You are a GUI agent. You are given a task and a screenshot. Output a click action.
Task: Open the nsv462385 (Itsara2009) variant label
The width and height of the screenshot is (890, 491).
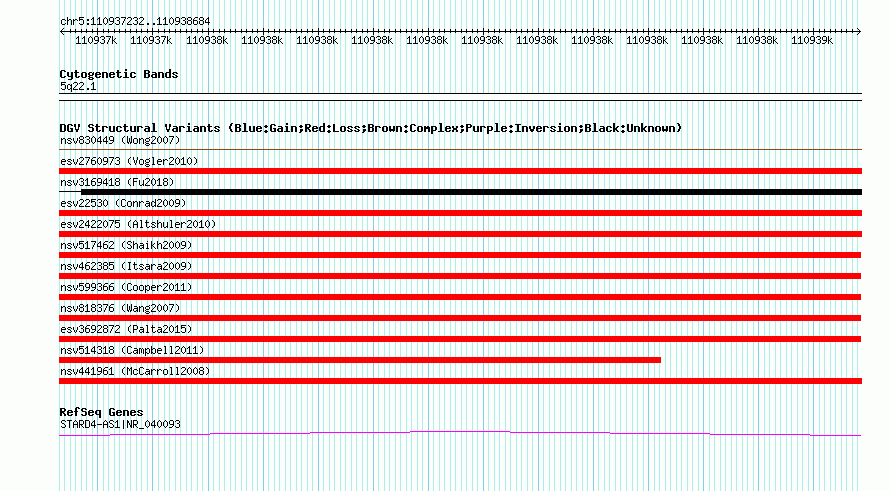[126, 266]
